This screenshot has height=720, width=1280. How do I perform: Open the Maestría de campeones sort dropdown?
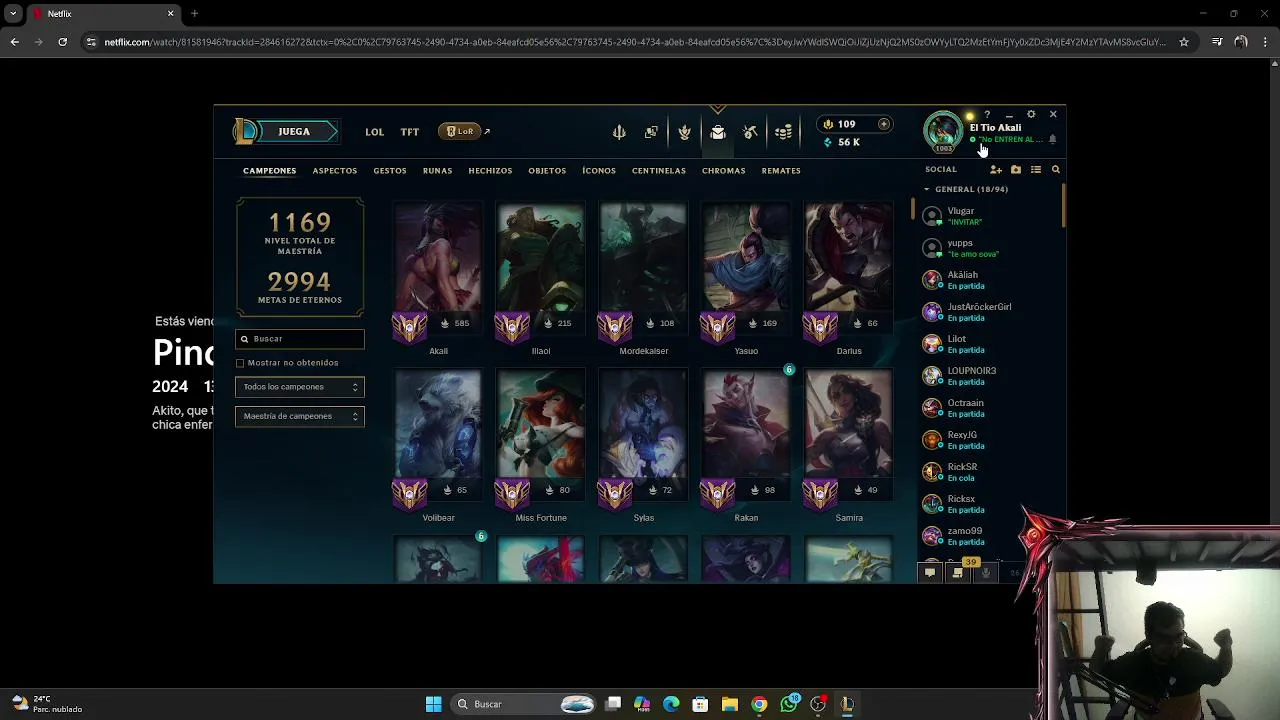click(300, 416)
